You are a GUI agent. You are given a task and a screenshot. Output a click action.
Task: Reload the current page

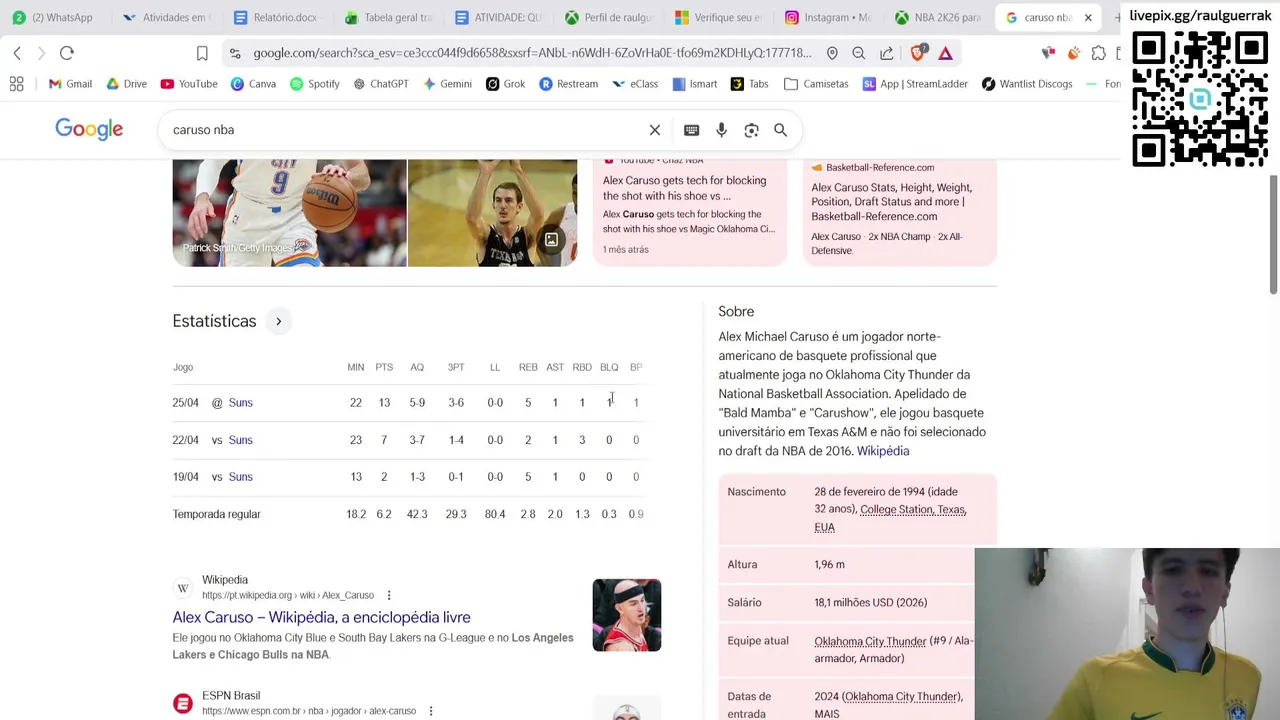point(67,53)
